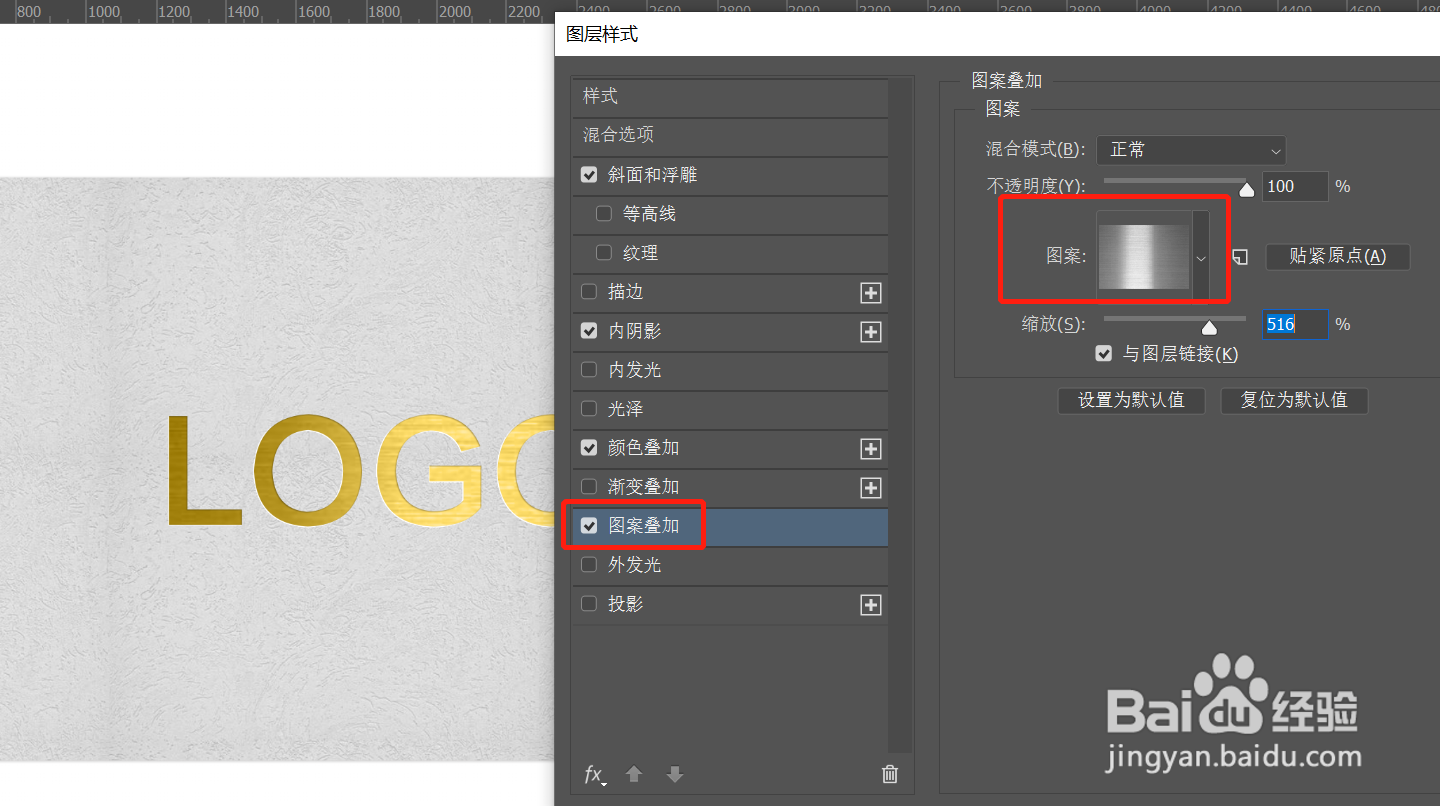Click the 图层样式 dialog title bar
This screenshot has width=1440, height=806.
[997, 35]
